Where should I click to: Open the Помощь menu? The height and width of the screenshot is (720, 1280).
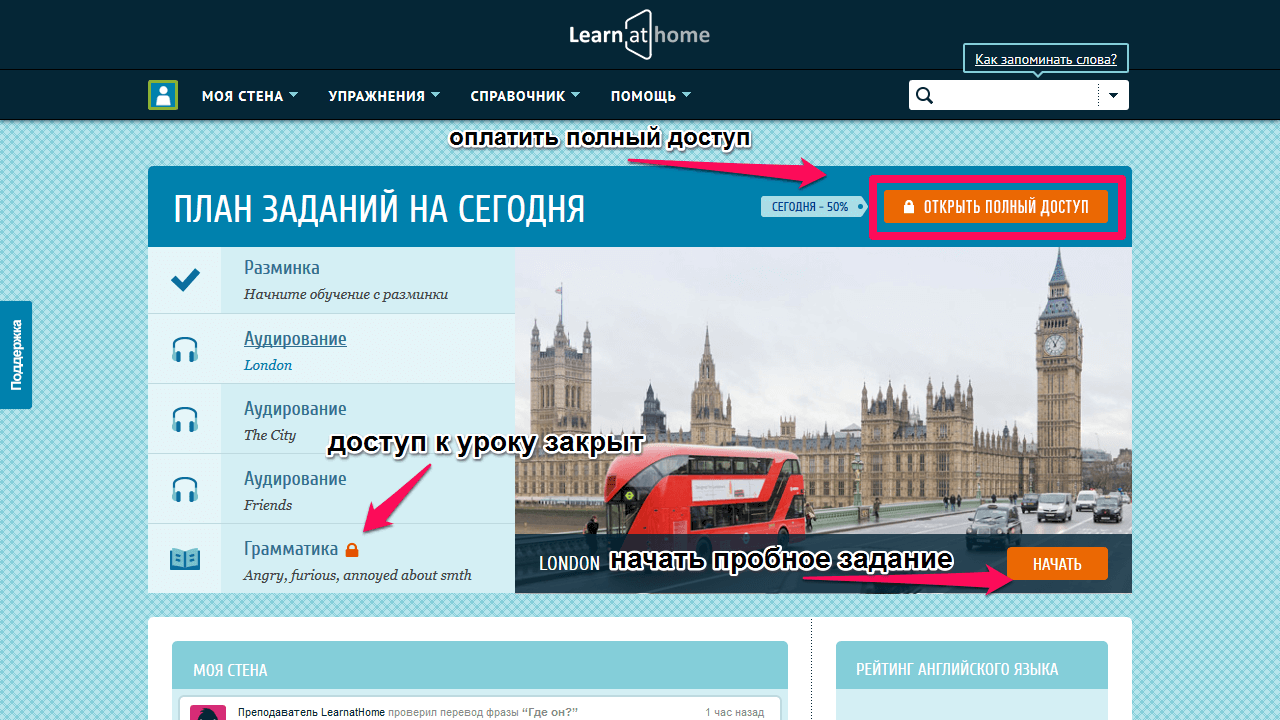click(x=651, y=96)
